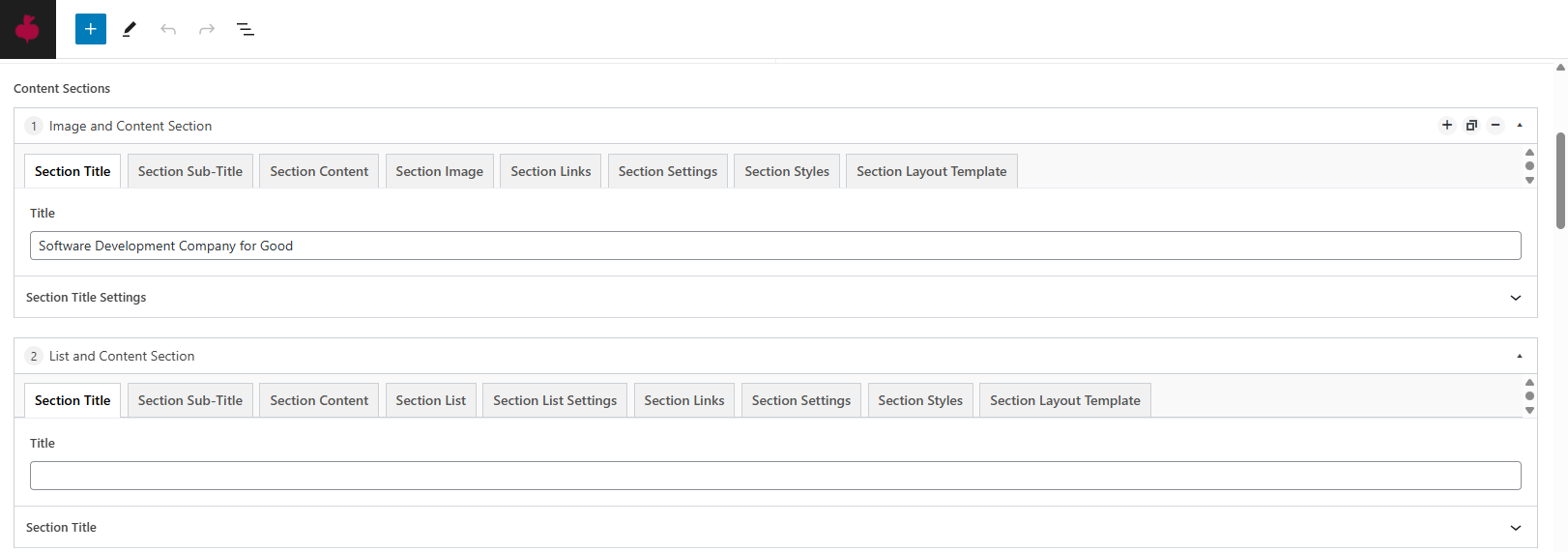The image size is (1568, 552).
Task: Duplicate the Image and Content Section row
Action: coord(1471,125)
